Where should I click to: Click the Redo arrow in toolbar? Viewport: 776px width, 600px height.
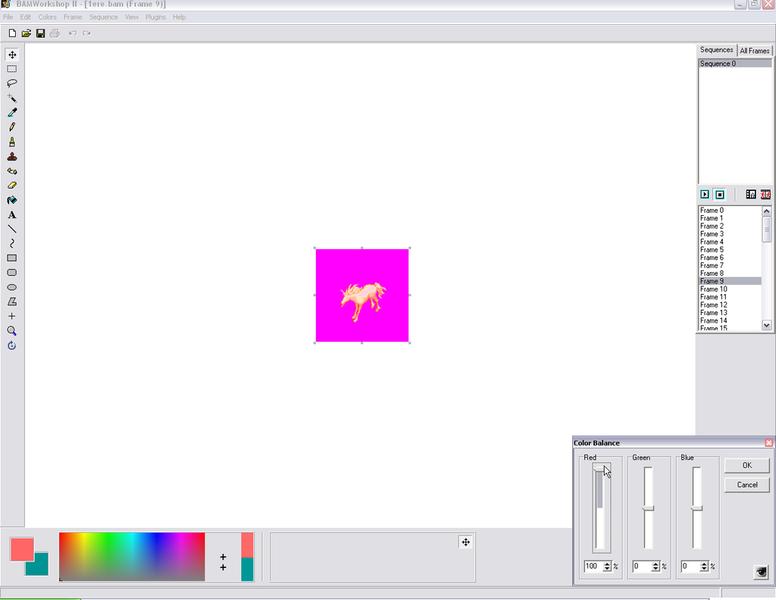click(x=87, y=33)
